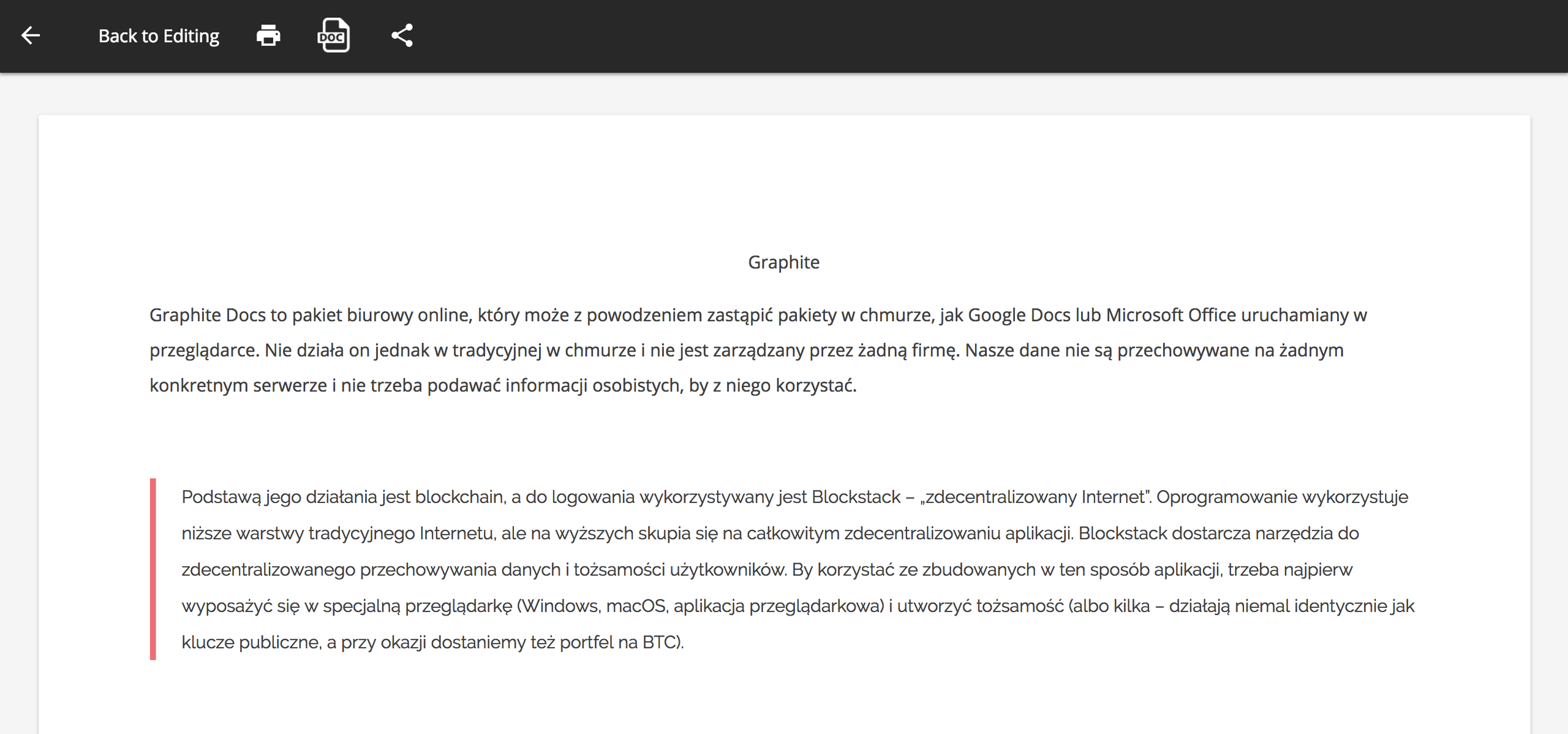Click the back arrow icon
The height and width of the screenshot is (734, 1568).
[31, 36]
